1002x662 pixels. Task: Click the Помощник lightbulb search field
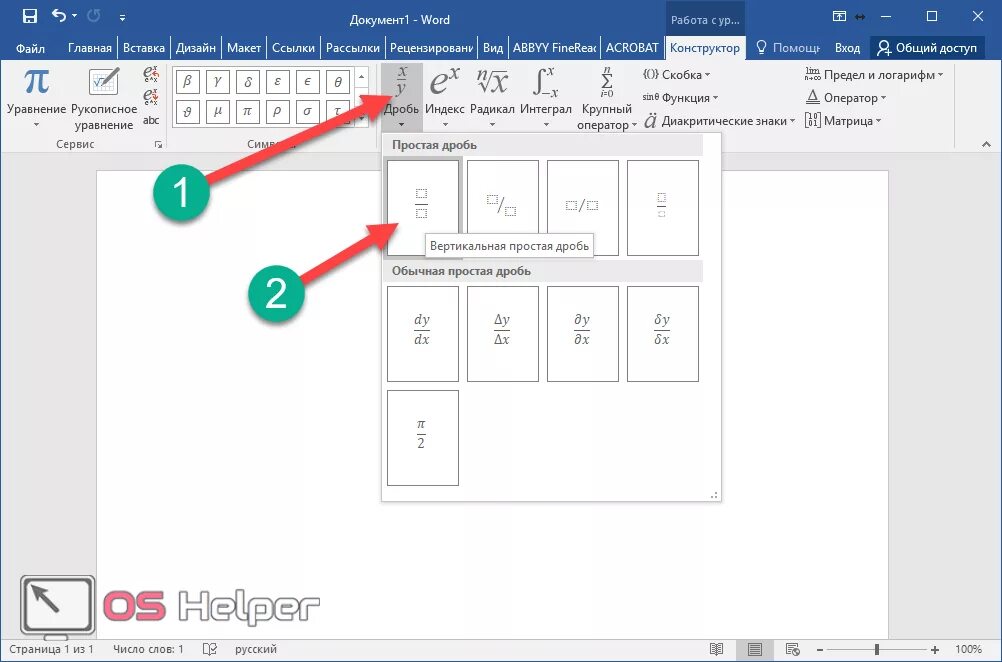click(x=787, y=48)
